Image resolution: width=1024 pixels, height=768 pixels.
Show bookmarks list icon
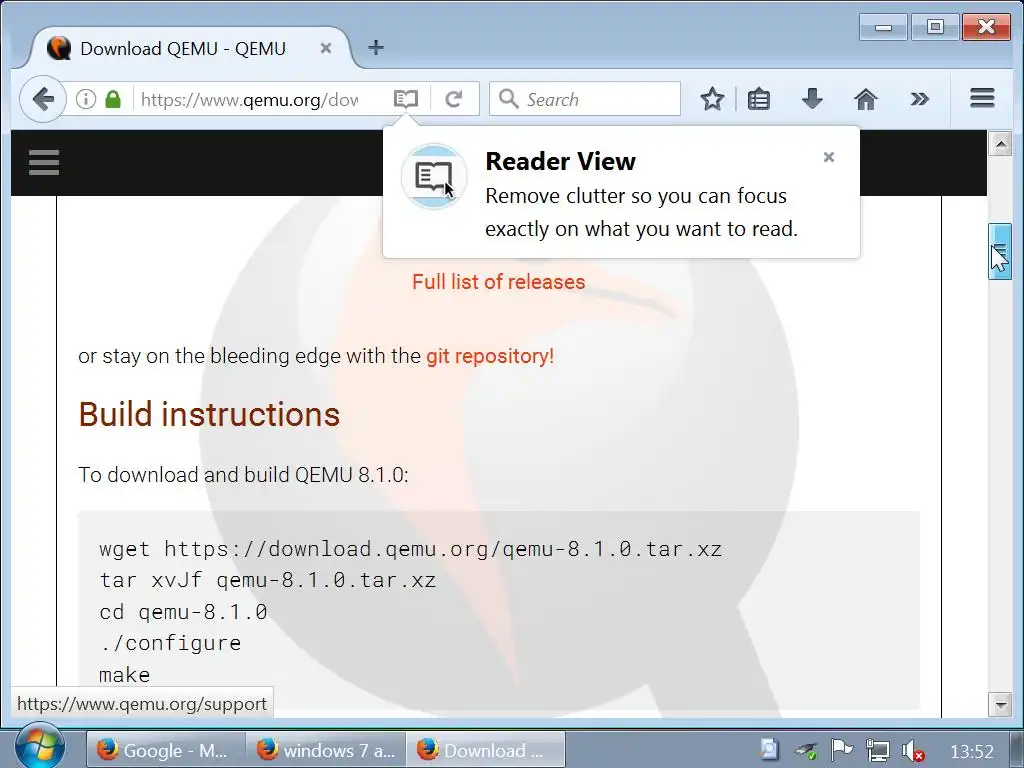(x=758, y=99)
